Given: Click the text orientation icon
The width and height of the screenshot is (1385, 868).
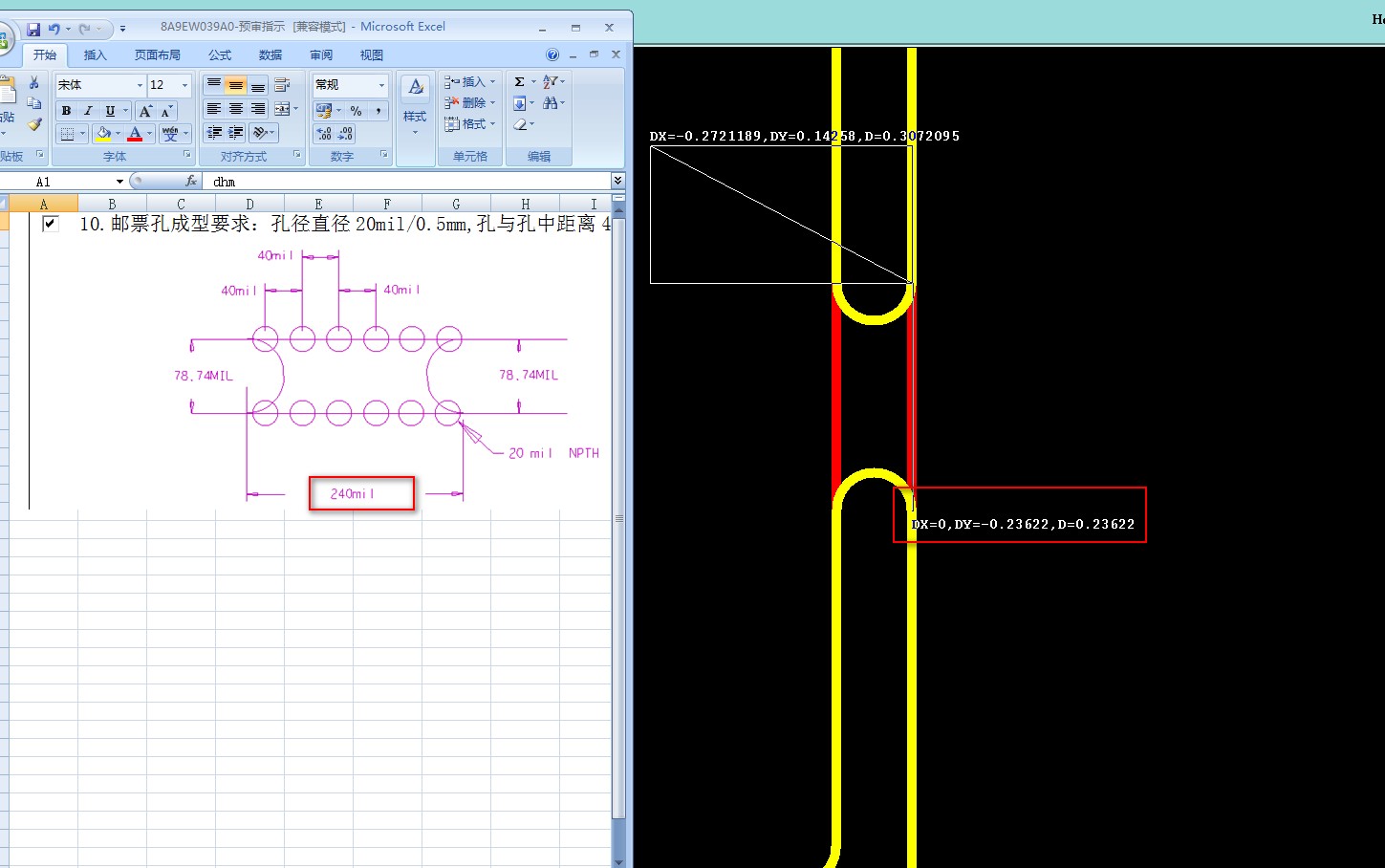Looking at the screenshot, I should point(260,133).
